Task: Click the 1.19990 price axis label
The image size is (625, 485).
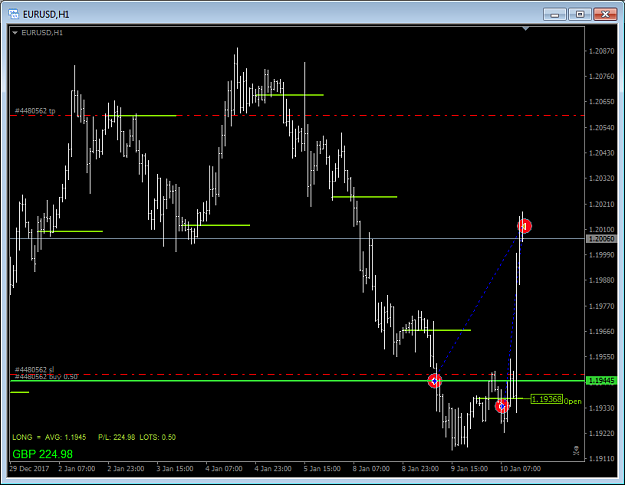Action: coord(602,255)
